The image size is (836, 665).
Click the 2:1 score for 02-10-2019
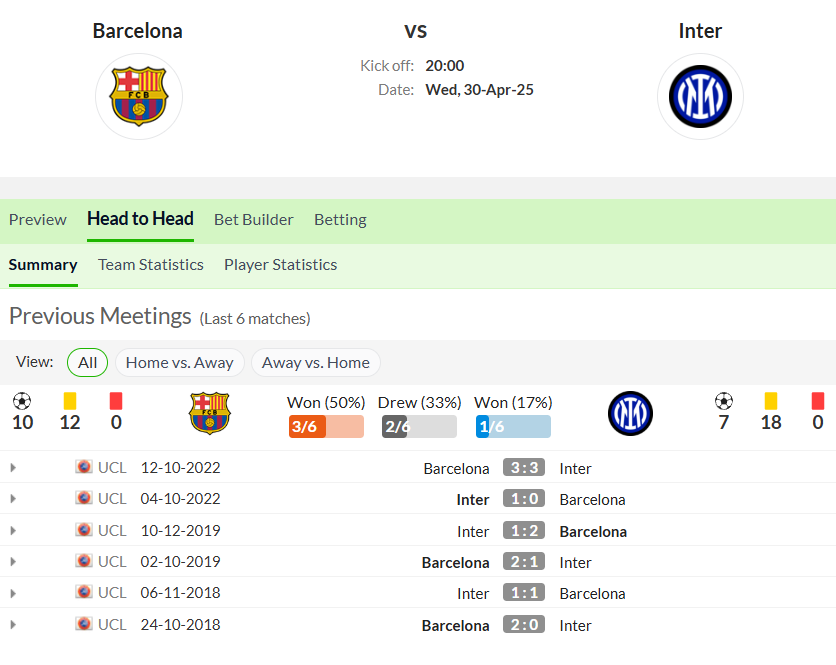coord(524,562)
